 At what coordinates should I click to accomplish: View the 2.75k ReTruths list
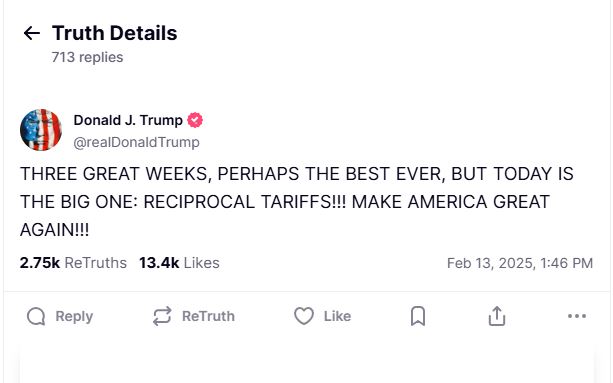pyautogui.click(x=73, y=263)
